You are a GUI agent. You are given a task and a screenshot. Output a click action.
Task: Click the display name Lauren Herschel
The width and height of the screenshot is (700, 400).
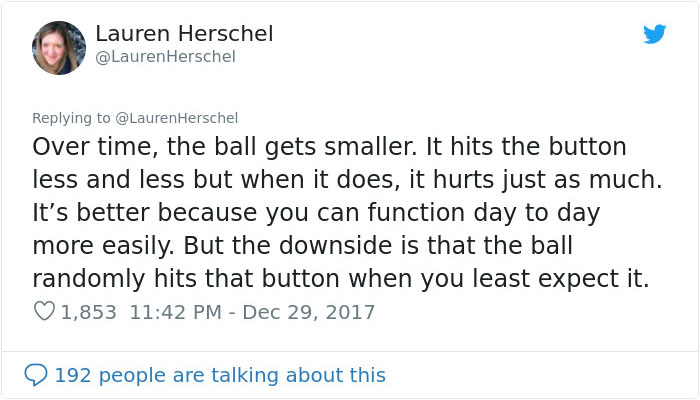click(184, 34)
